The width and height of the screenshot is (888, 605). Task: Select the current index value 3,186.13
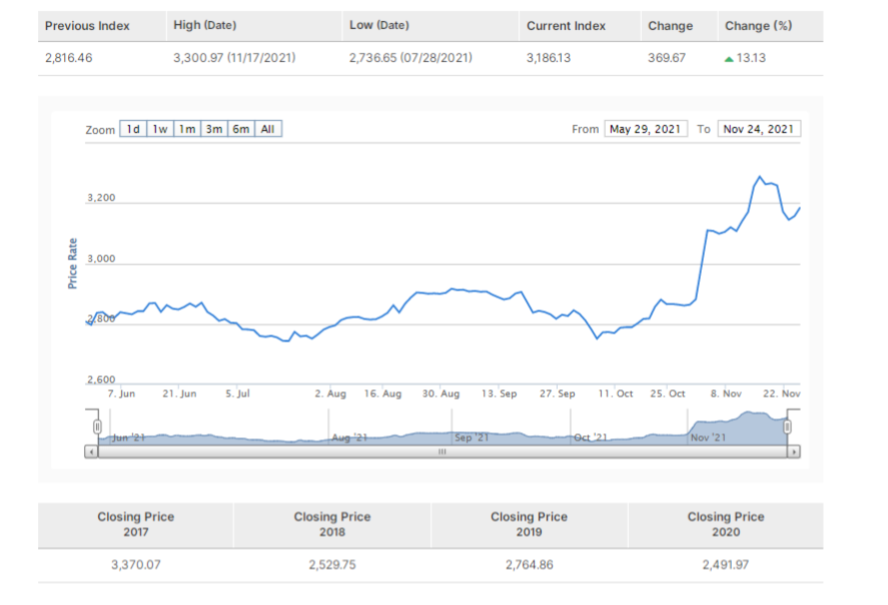click(x=549, y=58)
